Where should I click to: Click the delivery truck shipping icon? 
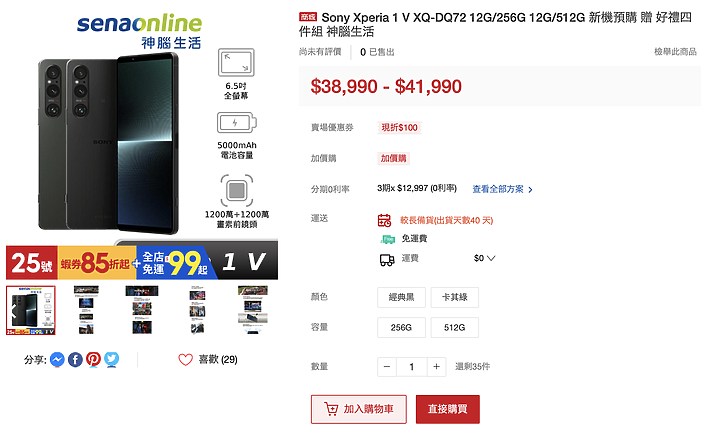(387, 260)
